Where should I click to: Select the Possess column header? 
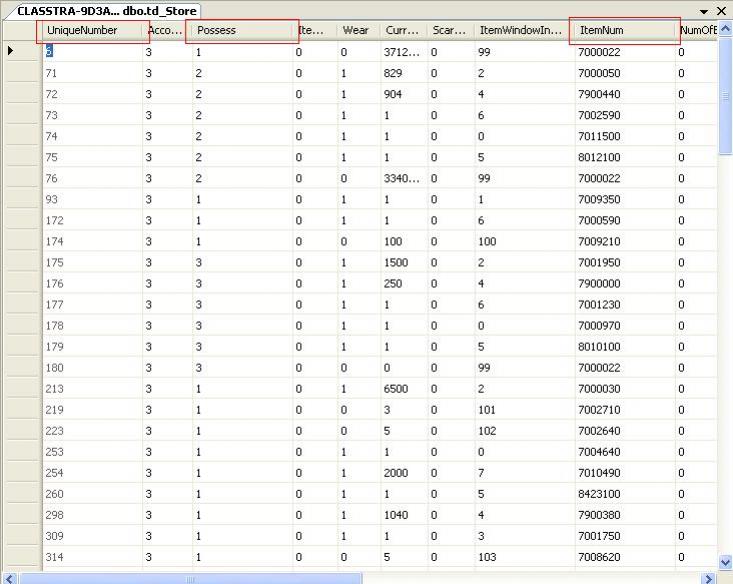(242, 31)
